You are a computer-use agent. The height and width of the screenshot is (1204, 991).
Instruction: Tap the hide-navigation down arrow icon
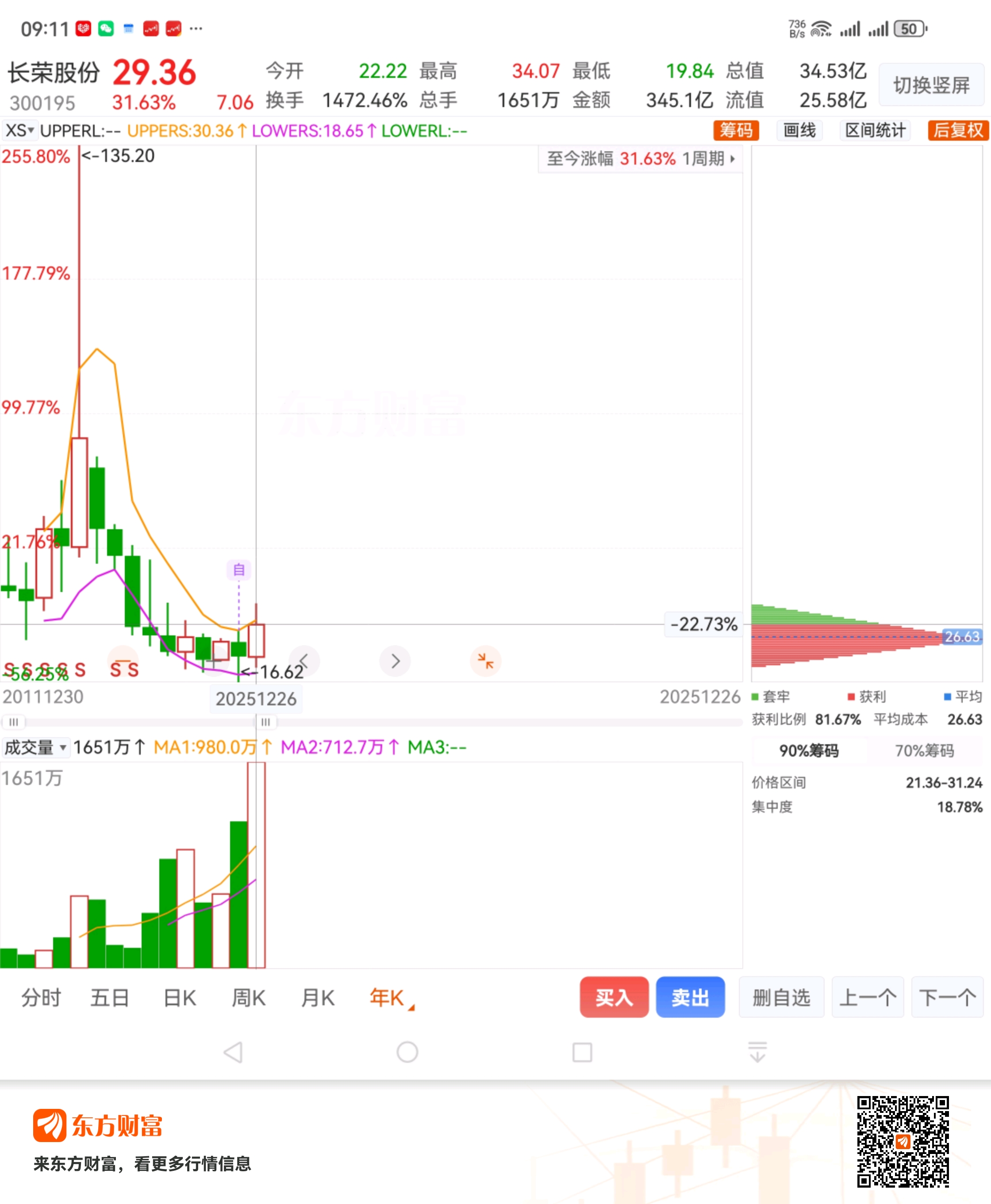pyautogui.click(x=757, y=1052)
